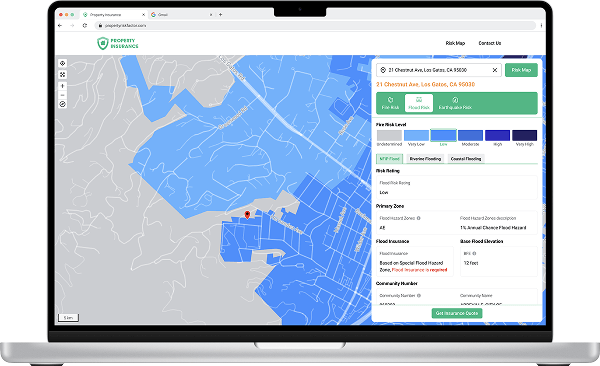Select the NFIP Flood sub-tab

click(x=390, y=158)
